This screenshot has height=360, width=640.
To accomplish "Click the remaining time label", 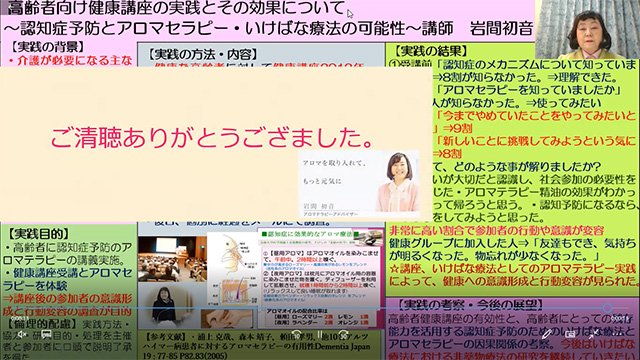I will 620,318.
